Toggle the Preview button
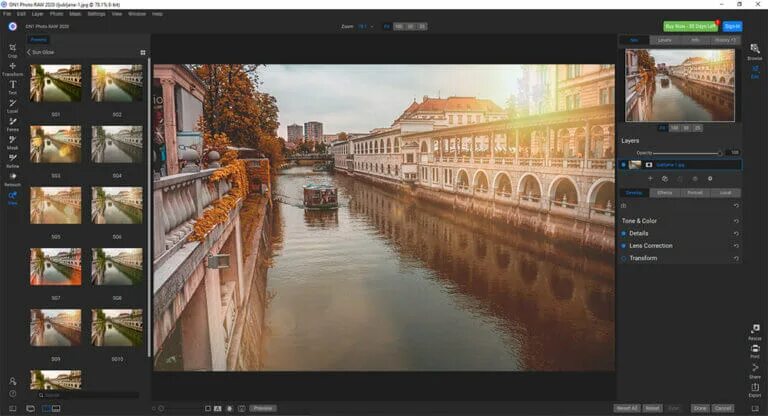This screenshot has height=416, width=768. (263, 408)
